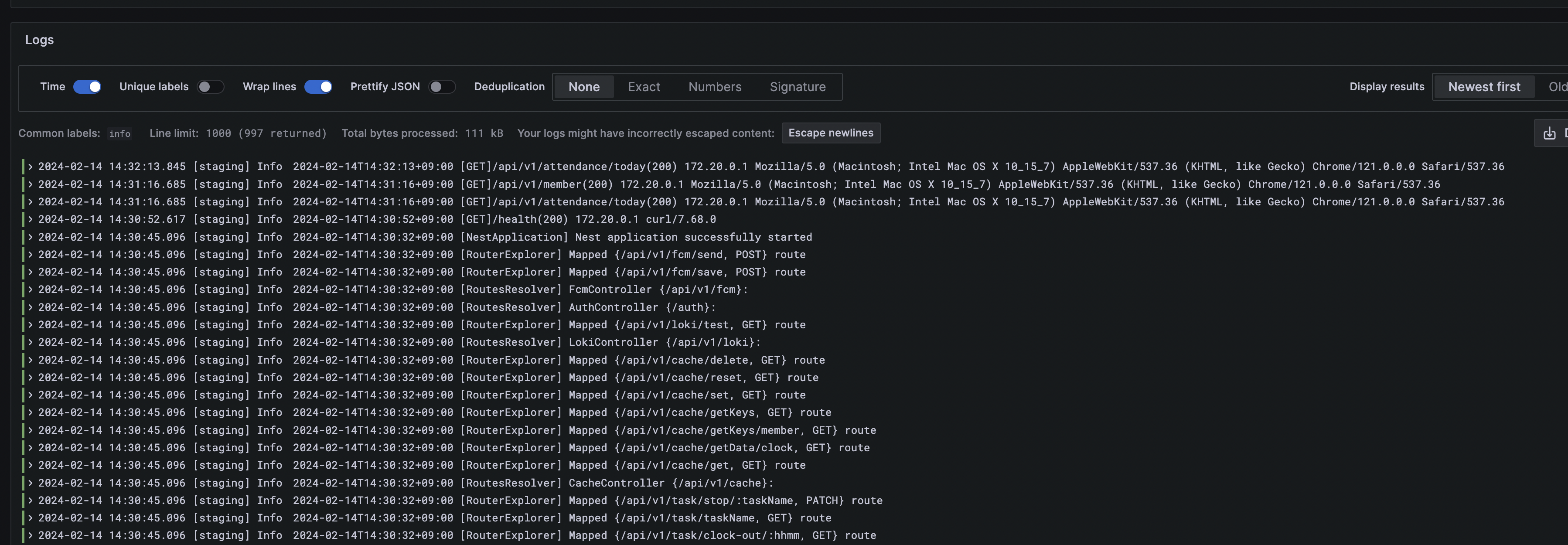This screenshot has height=545, width=1568.
Task: Turn off the Wrap lines switch
Action: pyautogui.click(x=318, y=86)
